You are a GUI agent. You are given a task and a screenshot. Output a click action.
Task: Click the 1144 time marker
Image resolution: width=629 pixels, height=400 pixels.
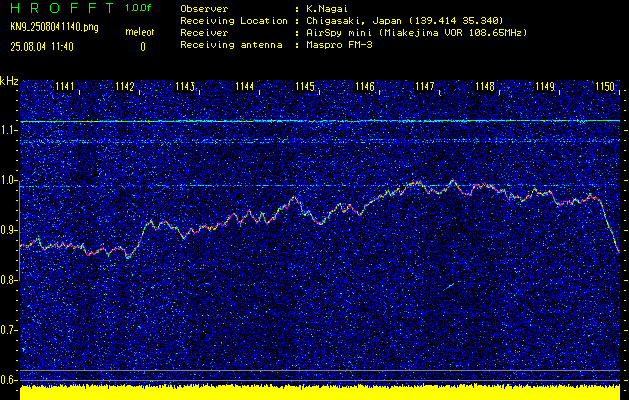click(245, 86)
